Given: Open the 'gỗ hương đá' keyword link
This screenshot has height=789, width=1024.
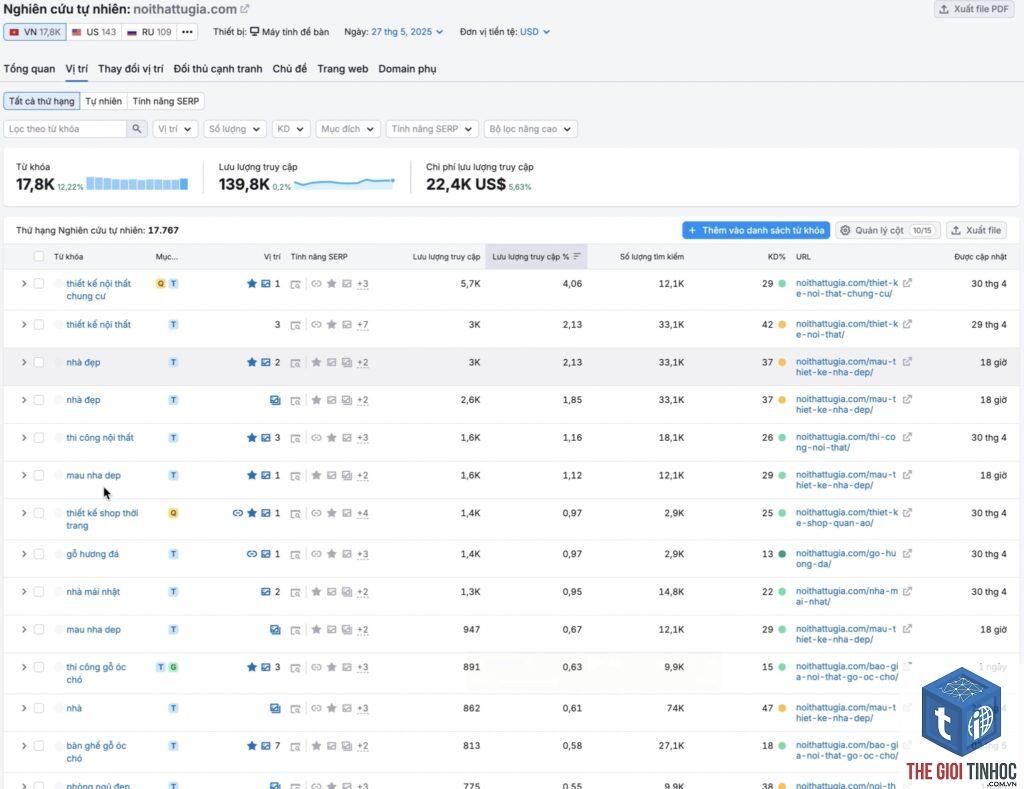Looking at the screenshot, I should point(93,554).
